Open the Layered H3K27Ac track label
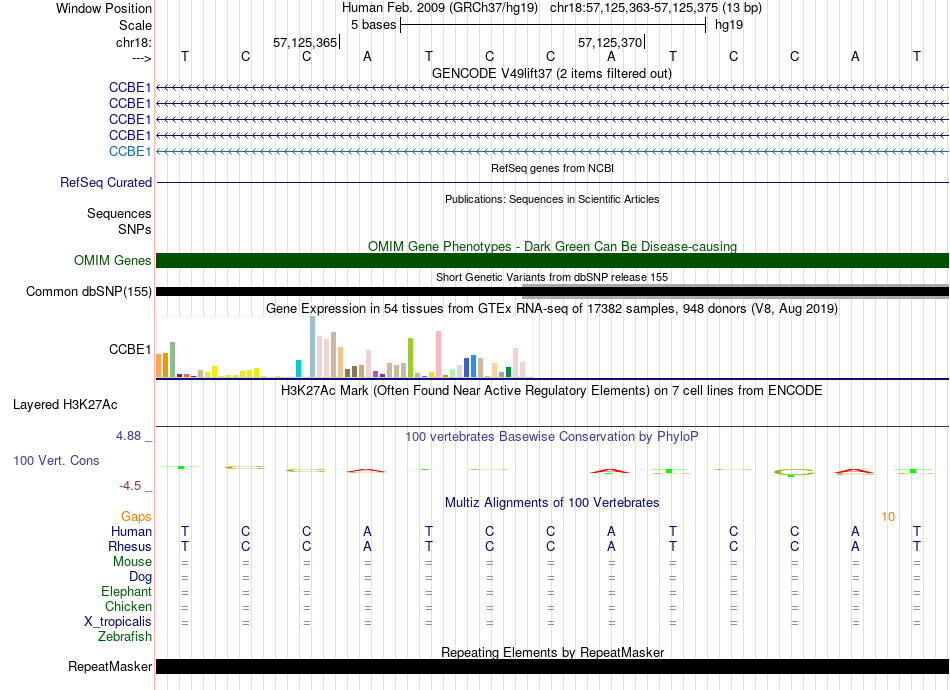This screenshot has height=690, width=950. tap(65, 405)
